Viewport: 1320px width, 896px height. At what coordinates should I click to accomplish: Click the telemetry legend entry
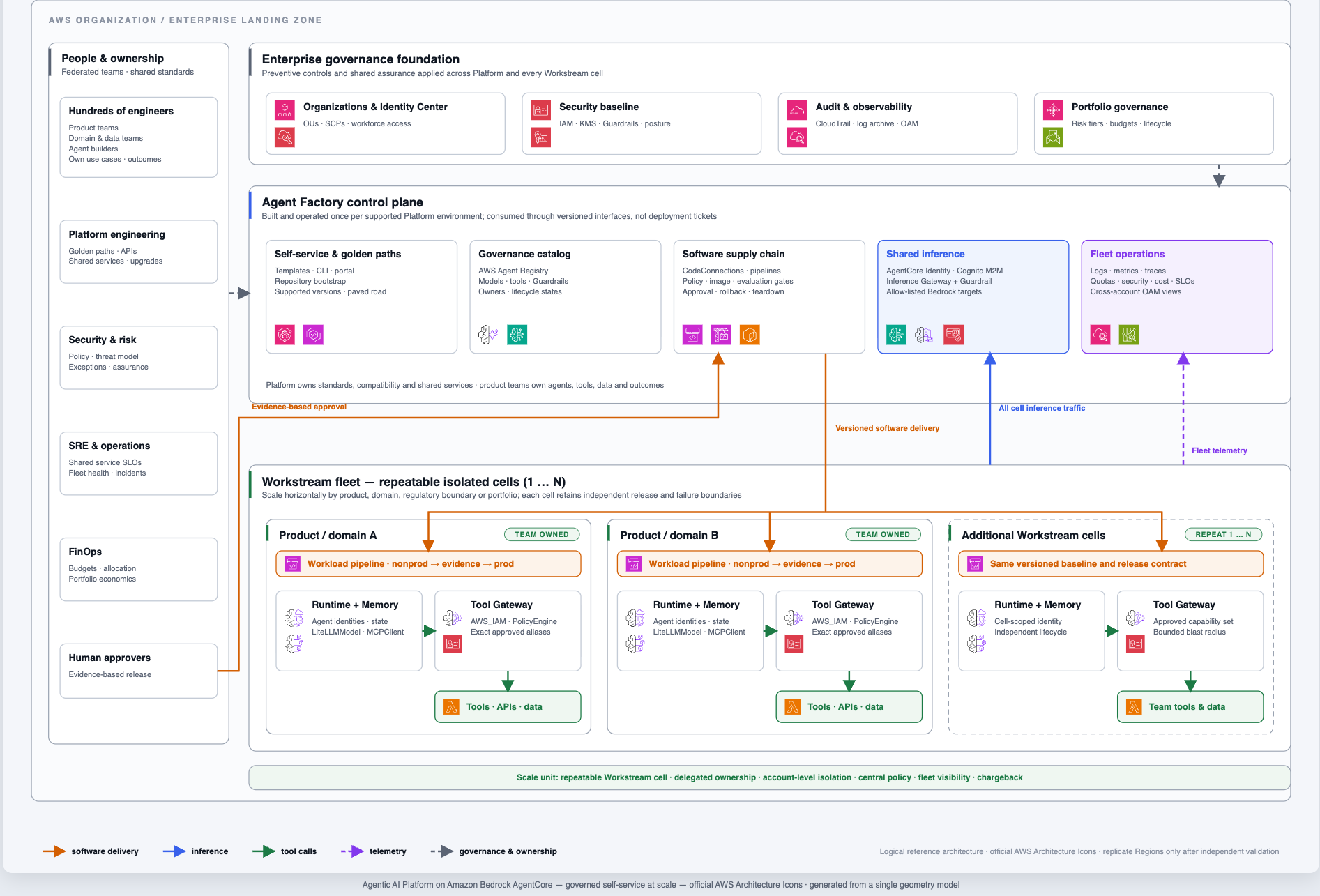coord(374,851)
